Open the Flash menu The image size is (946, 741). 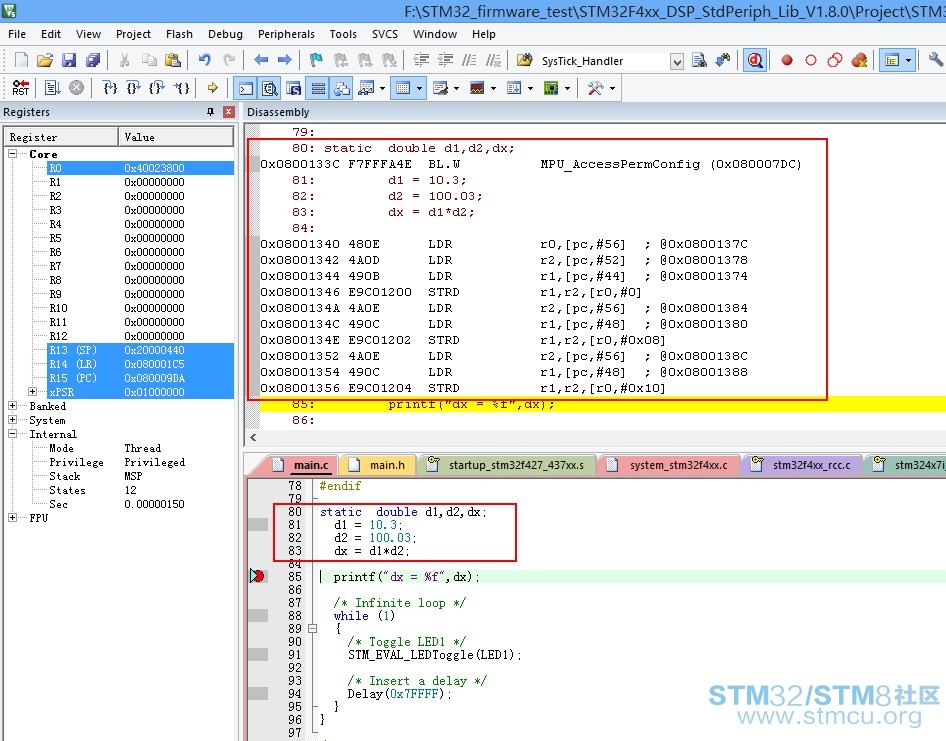pyautogui.click(x=179, y=34)
